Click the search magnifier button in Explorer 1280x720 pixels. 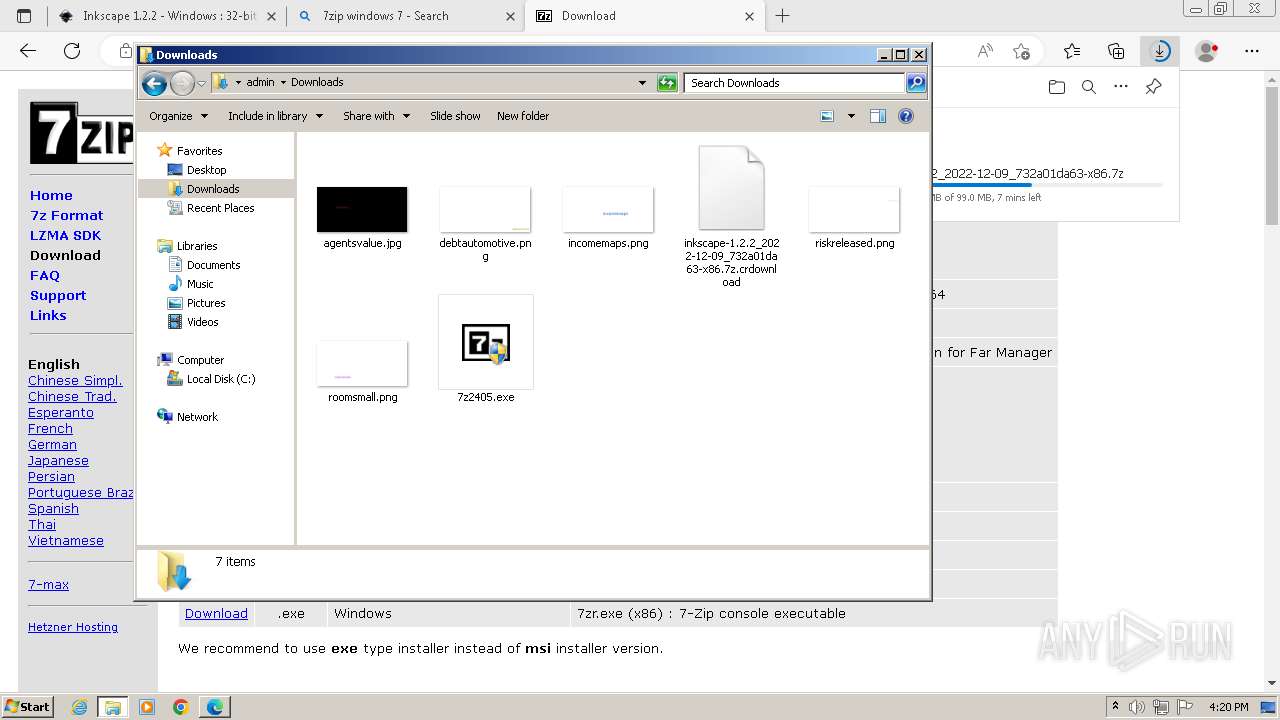(x=916, y=83)
